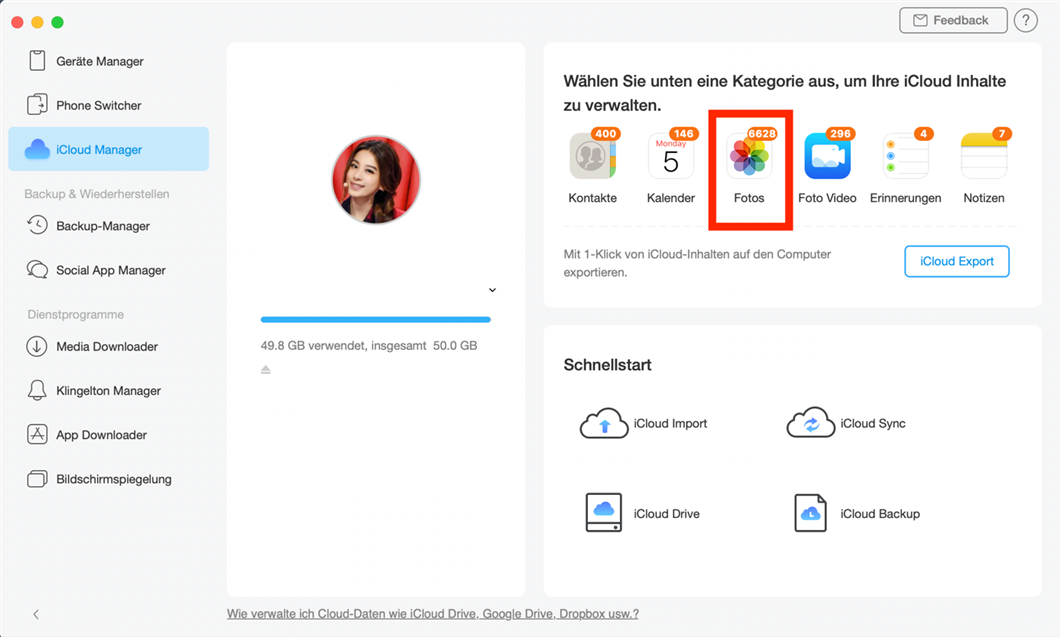Click the yellow minimize window button

pos(37,22)
